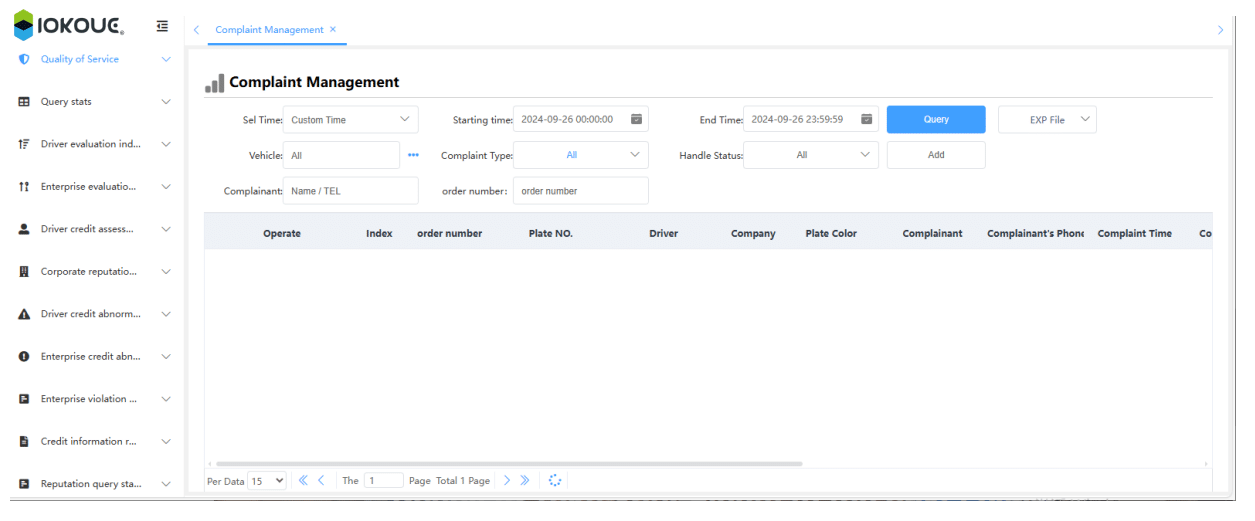The image size is (1255, 521).
Task: Expand the EXP File dropdown
Action: pos(1047,120)
